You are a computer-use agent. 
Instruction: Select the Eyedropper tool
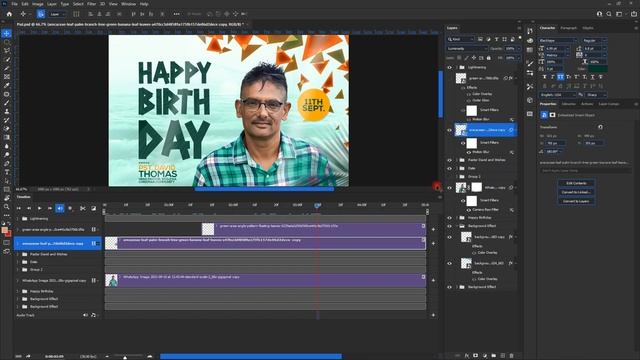pos(7,85)
